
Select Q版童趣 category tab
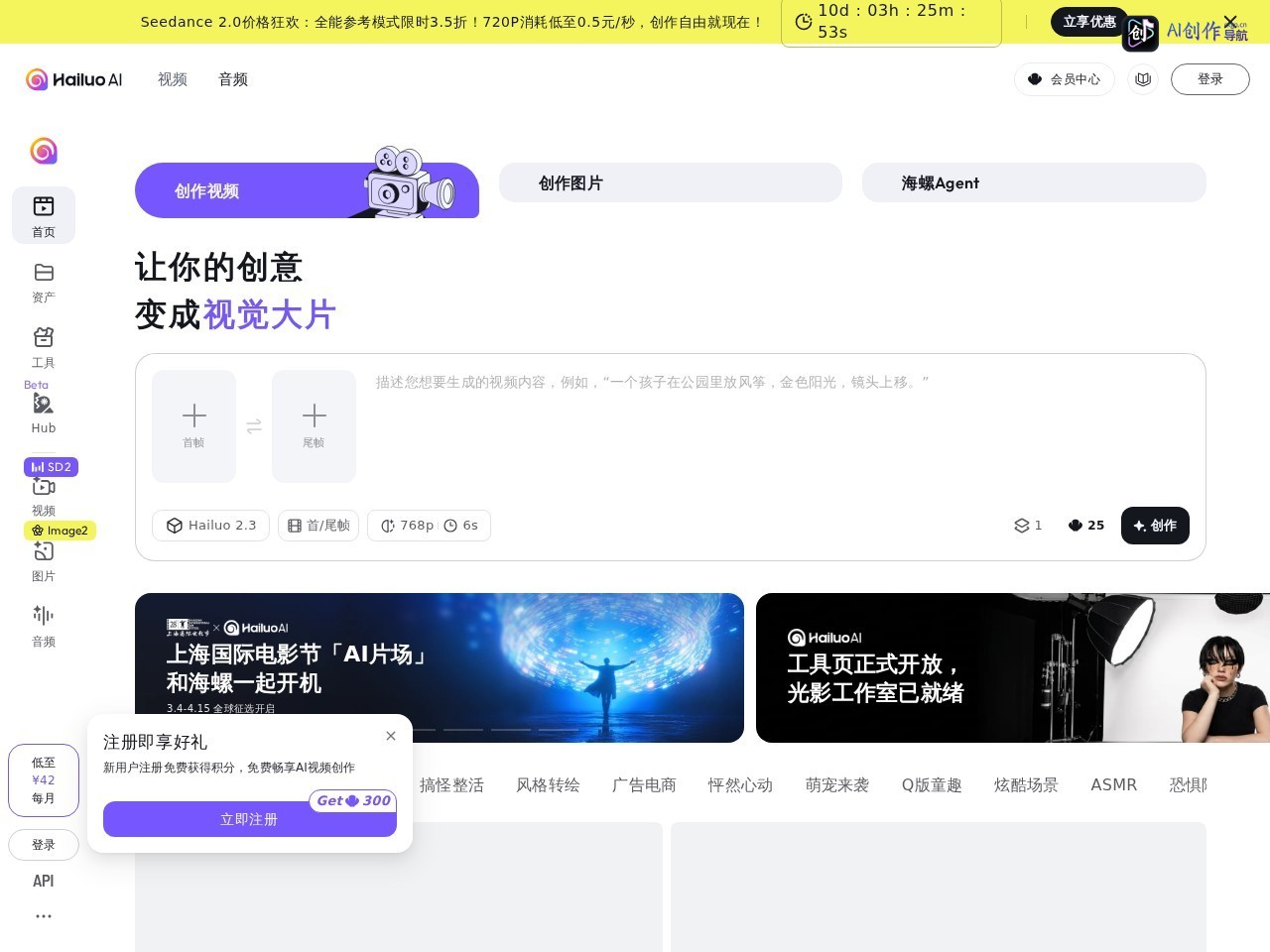pyautogui.click(x=932, y=785)
